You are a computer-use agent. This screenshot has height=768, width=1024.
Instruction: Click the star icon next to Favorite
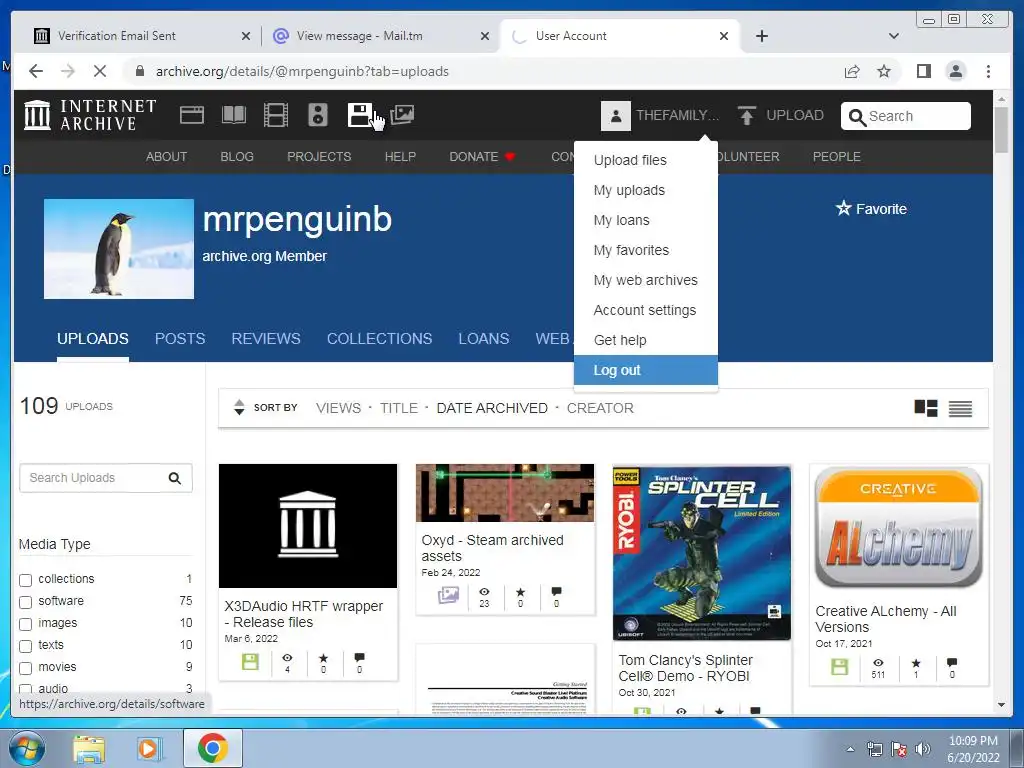point(844,208)
